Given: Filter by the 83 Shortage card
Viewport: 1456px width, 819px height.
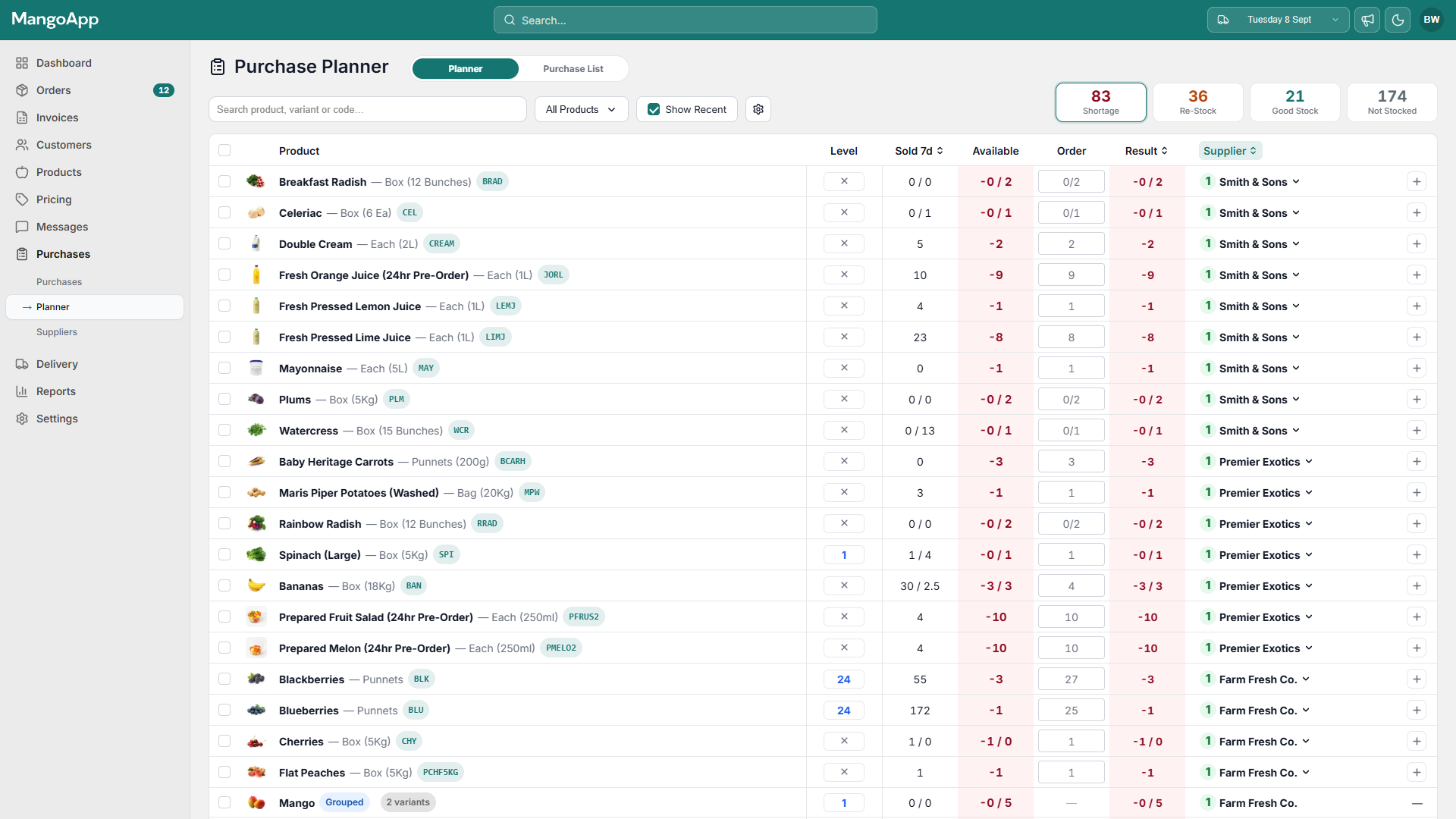Looking at the screenshot, I should (1101, 102).
